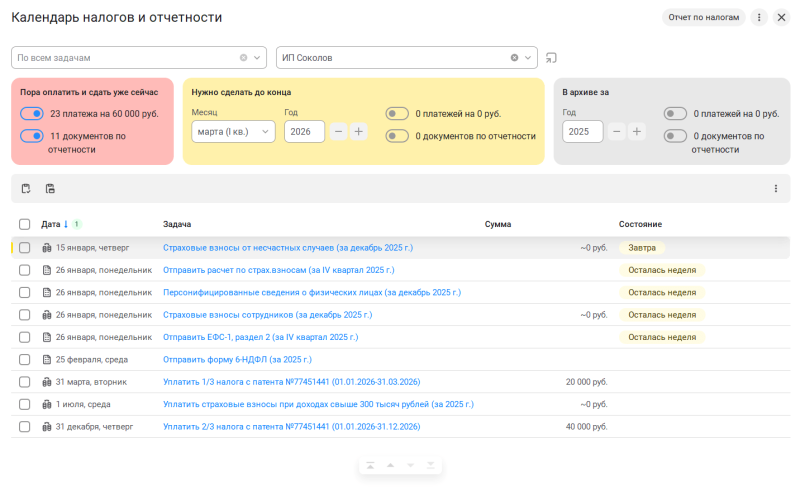Click the first clipboard icon in the list toolbar
The width and height of the screenshot is (800, 491).
click(26, 188)
